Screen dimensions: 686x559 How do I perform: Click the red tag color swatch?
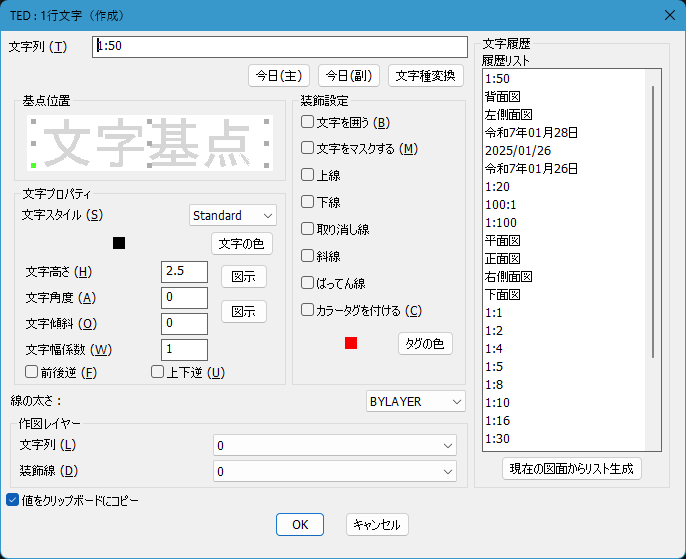pyautogui.click(x=351, y=343)
